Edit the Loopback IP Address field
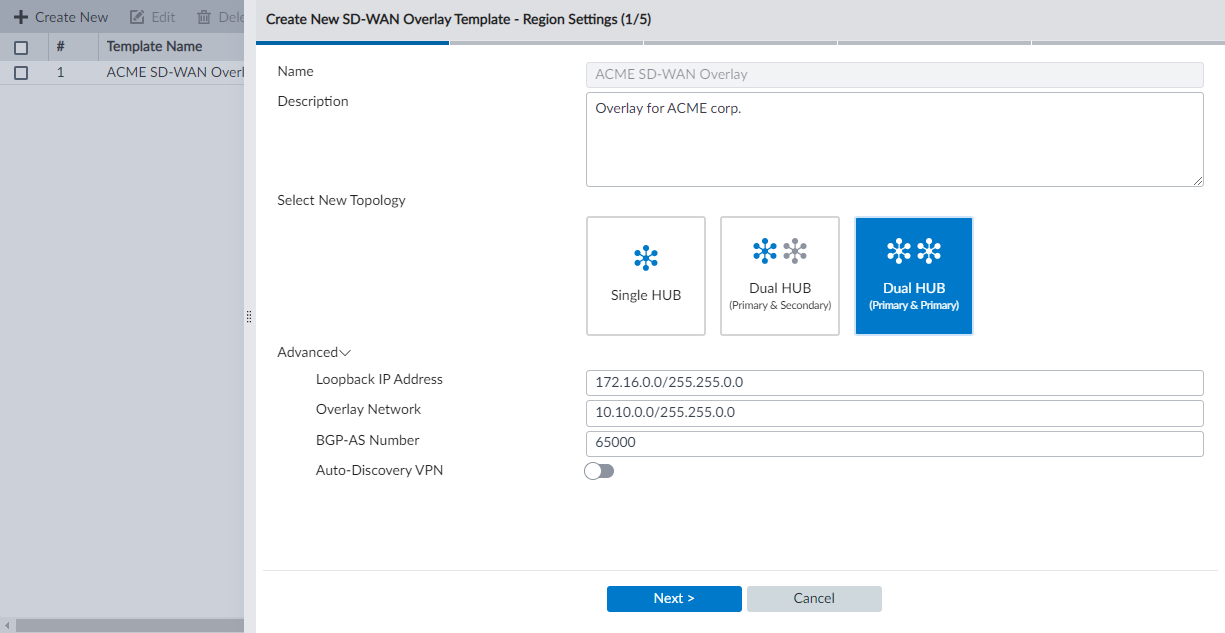The image size is (1225, 633). click(x=894, y=383)
